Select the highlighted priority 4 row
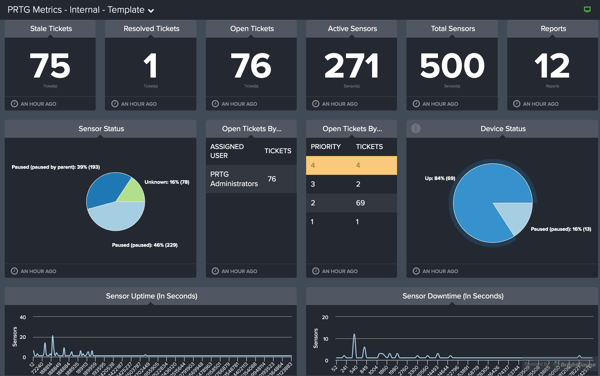Screen dimensions: 600x376 coord(351,166)
